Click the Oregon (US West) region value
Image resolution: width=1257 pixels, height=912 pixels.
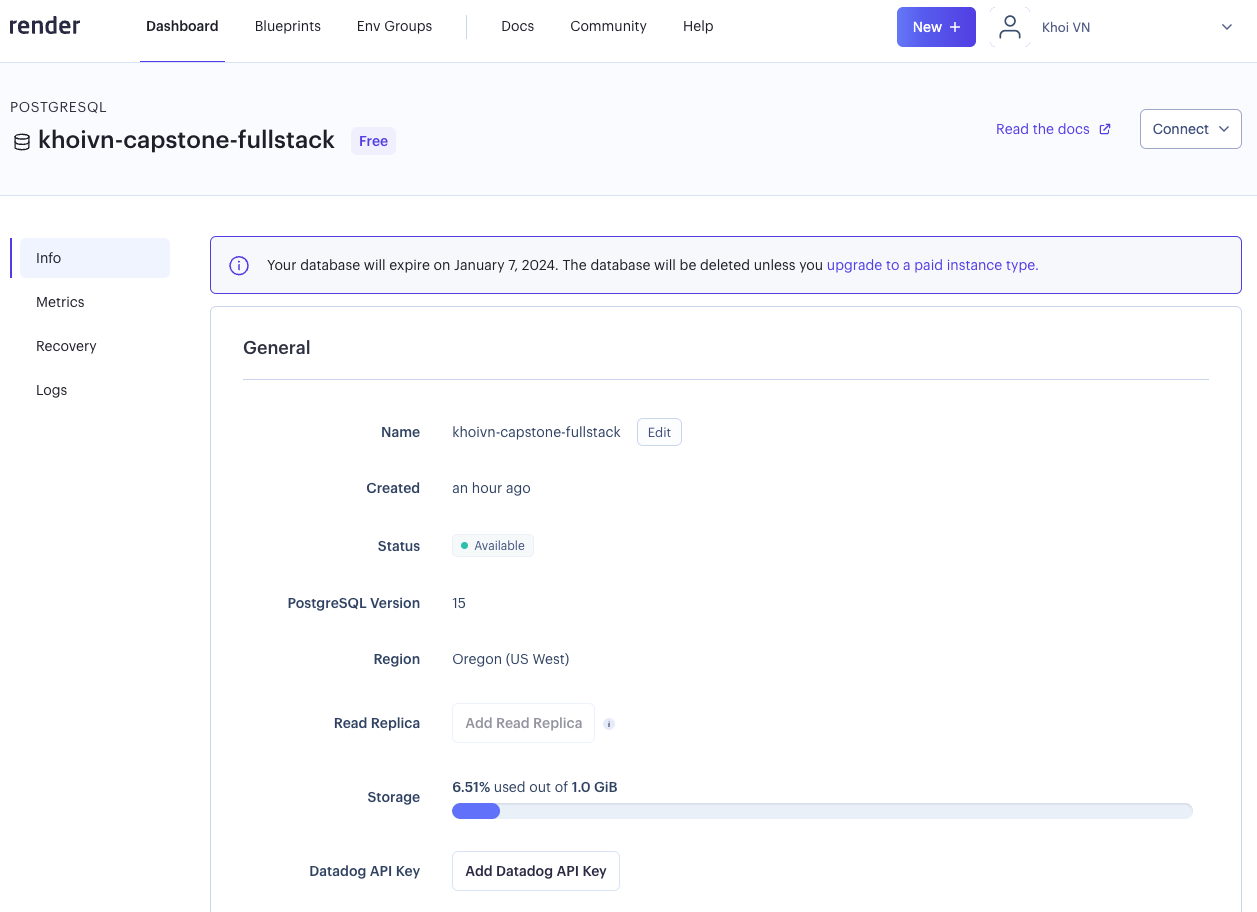point(510,659)
